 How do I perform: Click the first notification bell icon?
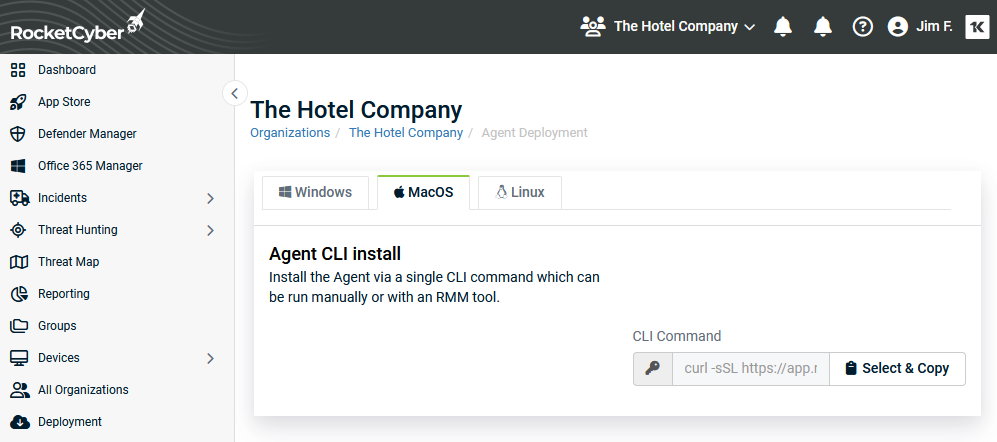point(783,27)
